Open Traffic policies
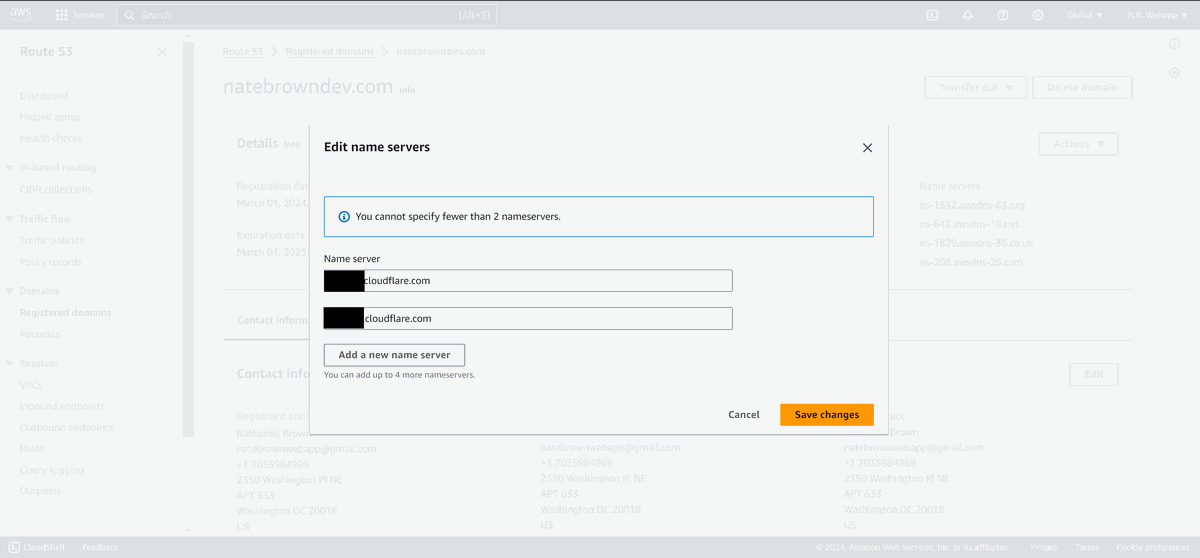The image size is (1200, 558). (52, 240)
